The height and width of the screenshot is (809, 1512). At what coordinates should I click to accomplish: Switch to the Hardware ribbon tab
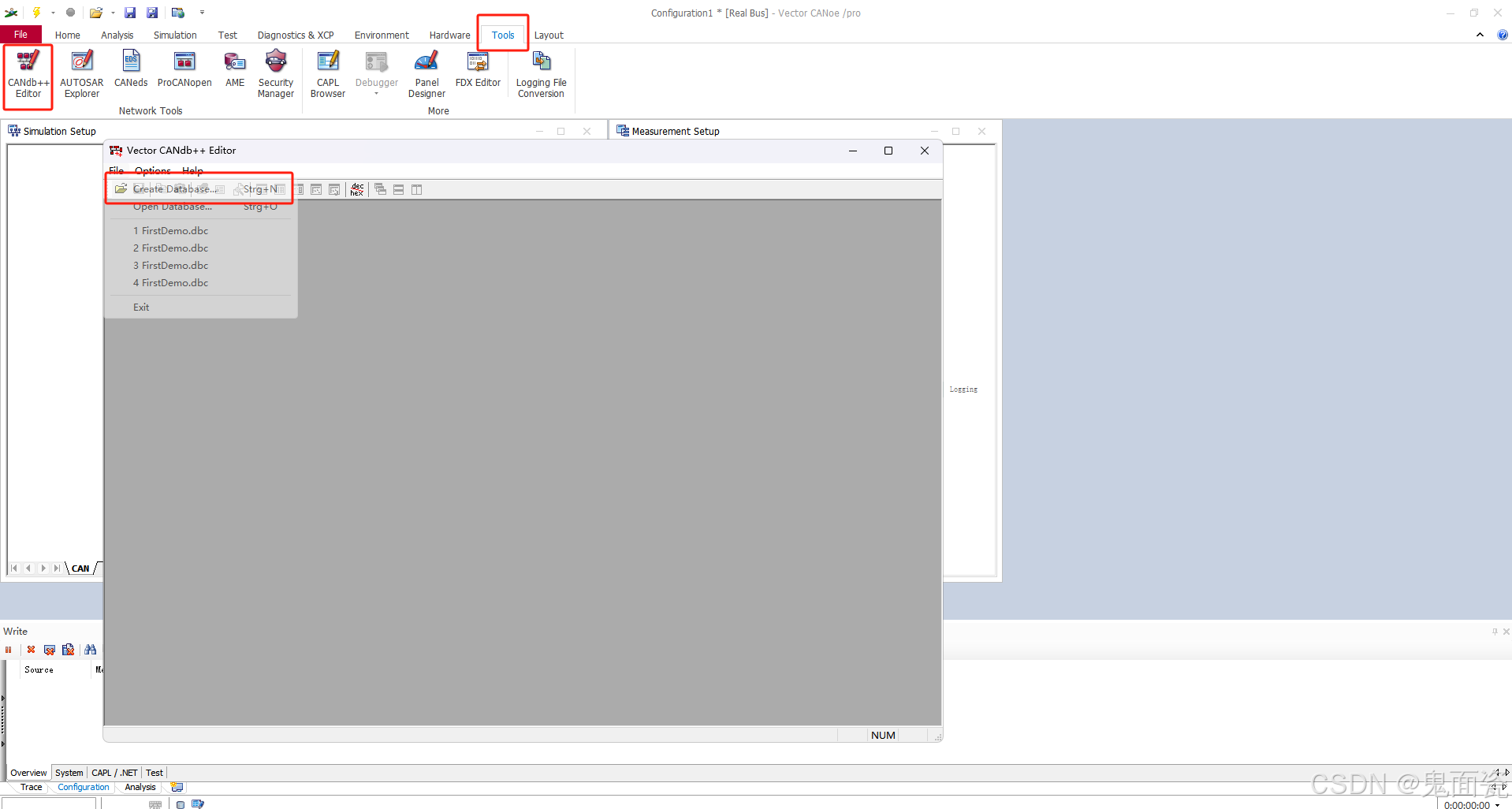point(449,35)
